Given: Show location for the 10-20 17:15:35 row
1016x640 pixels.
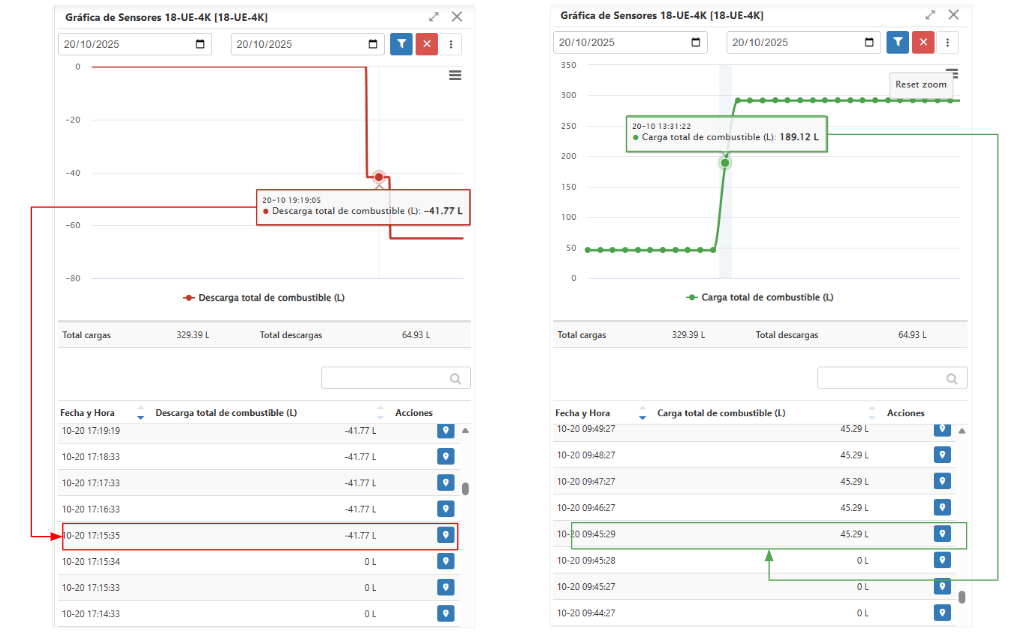Looking at the screenshot, I should (445, 534).
